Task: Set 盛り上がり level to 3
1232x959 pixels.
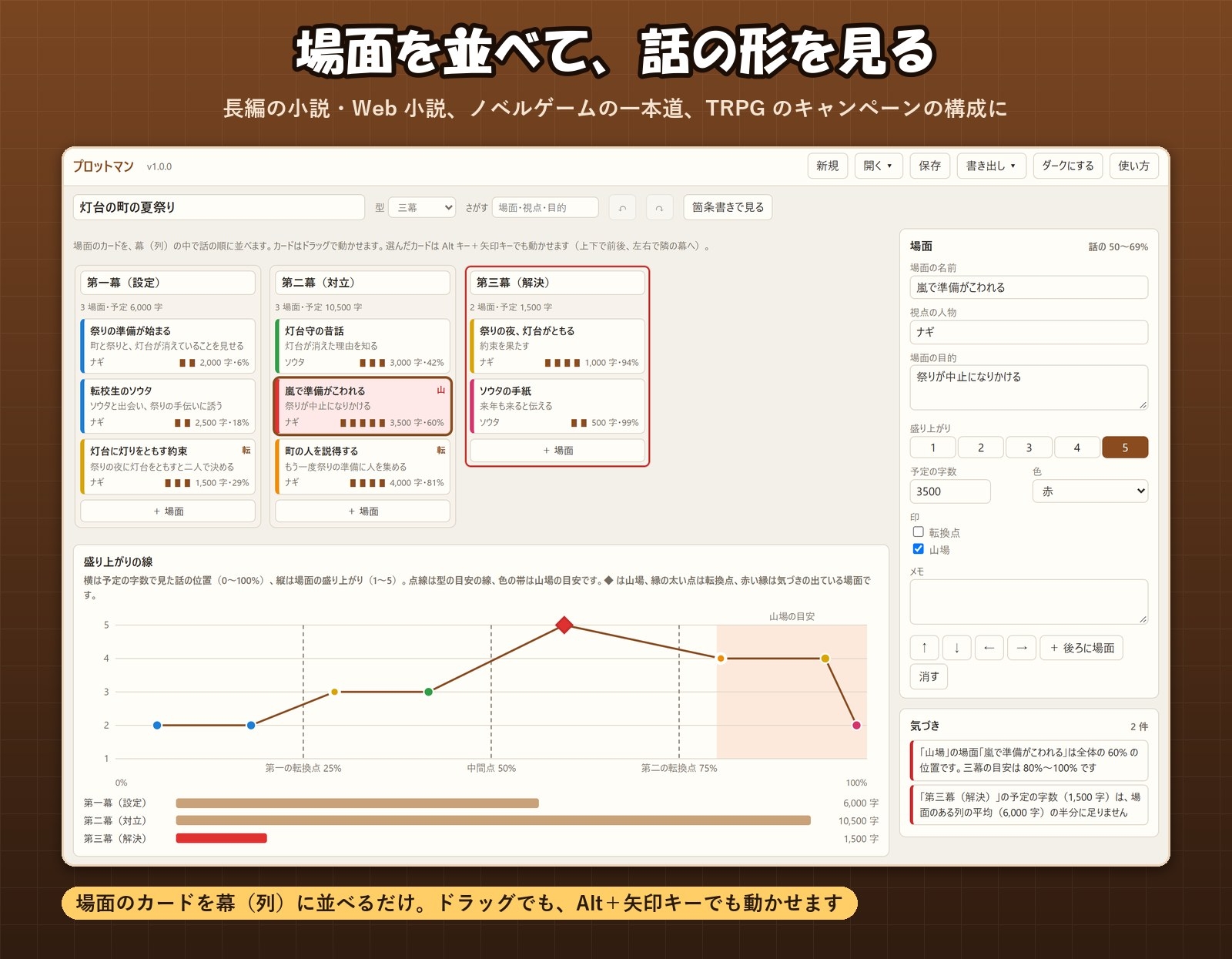Action: 1029,448
